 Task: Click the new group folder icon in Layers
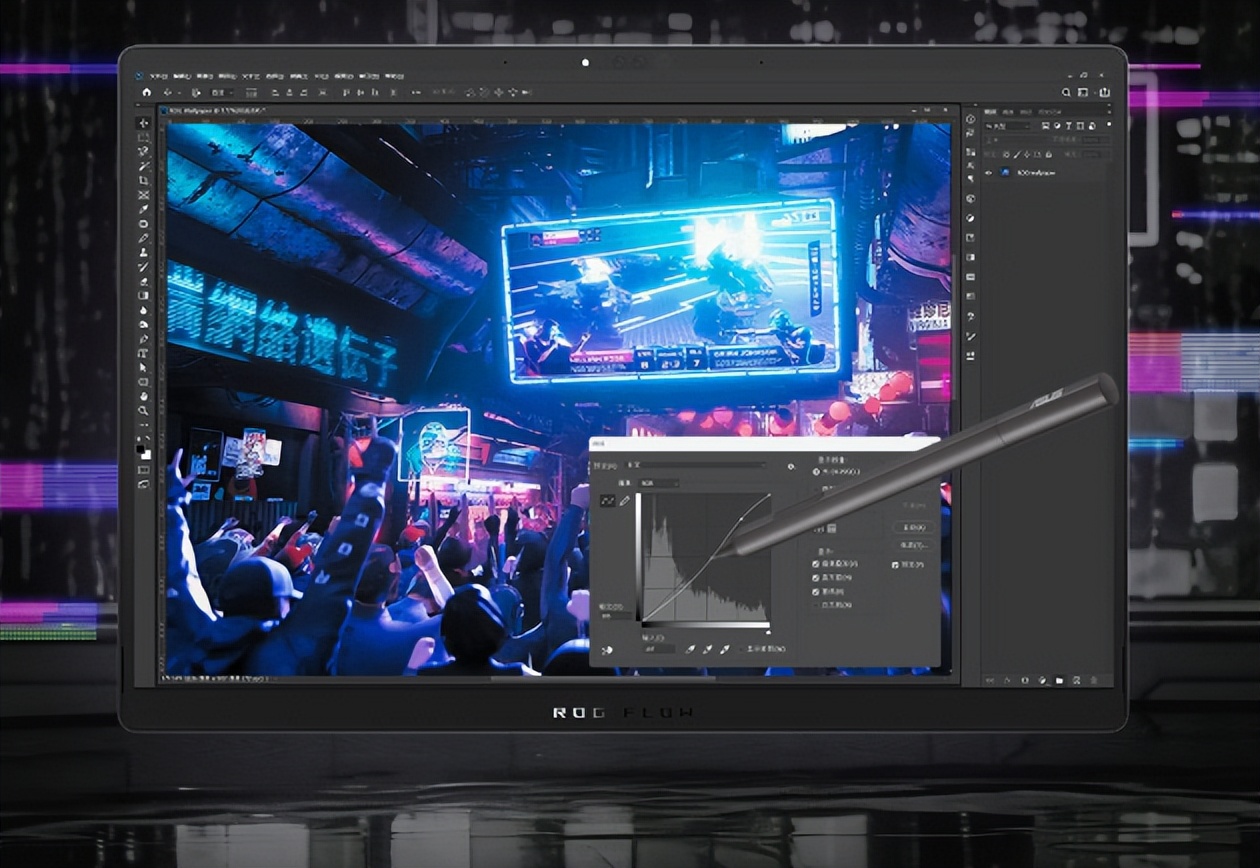pos(1059,680)
